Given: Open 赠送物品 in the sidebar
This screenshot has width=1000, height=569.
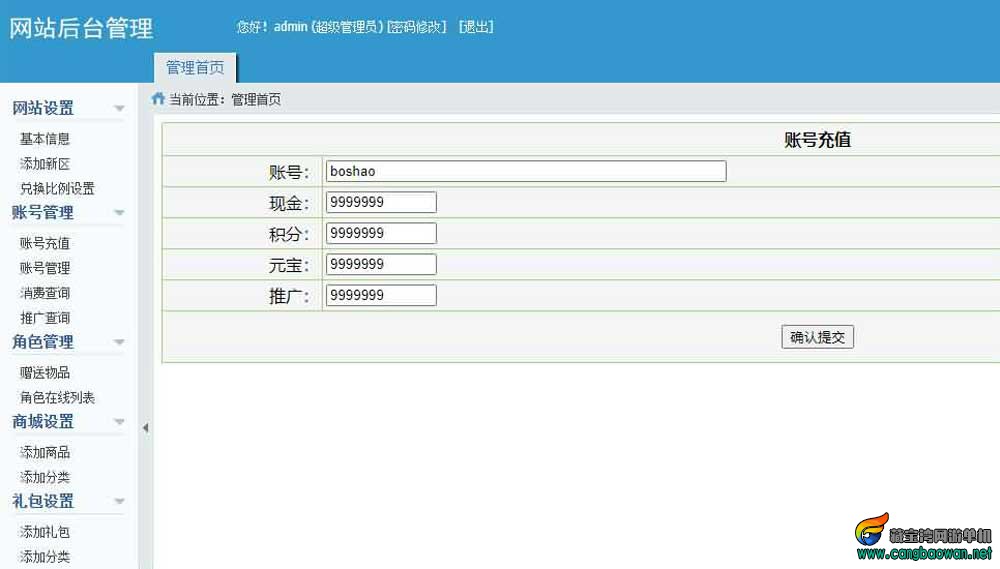Looking at the screenshot, I should [x=45, y=373].
